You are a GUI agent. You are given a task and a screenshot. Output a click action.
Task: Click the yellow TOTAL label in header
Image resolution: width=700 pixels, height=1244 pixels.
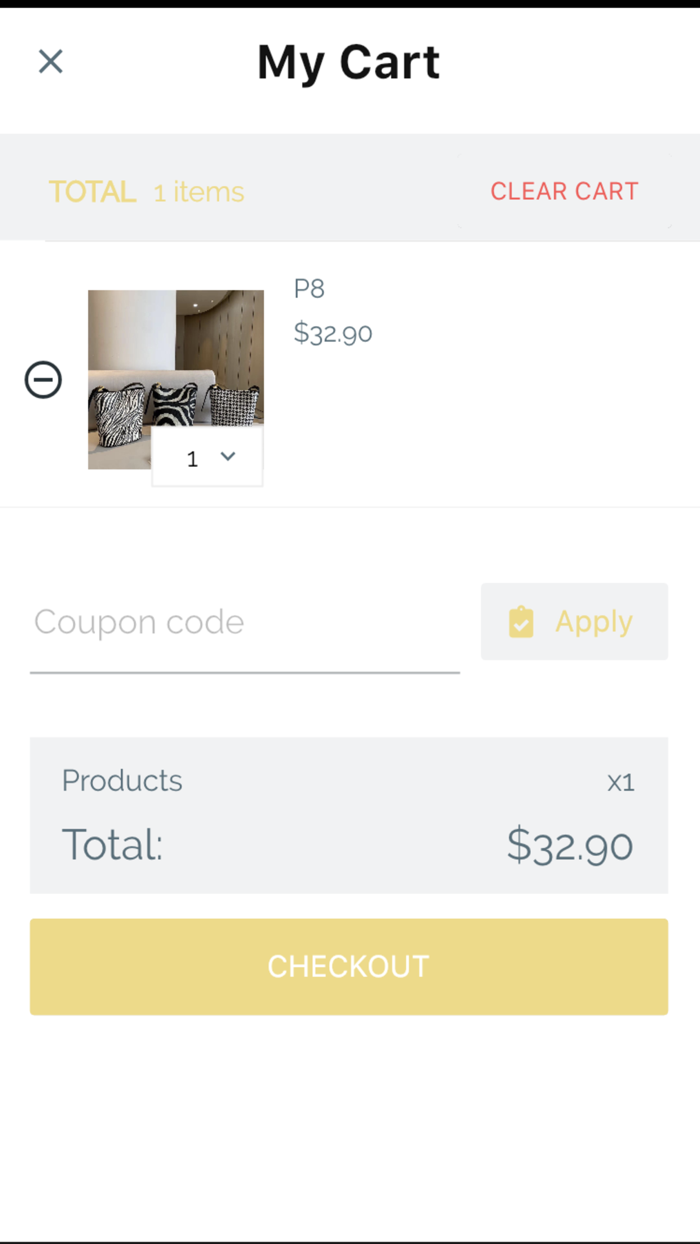92,192
